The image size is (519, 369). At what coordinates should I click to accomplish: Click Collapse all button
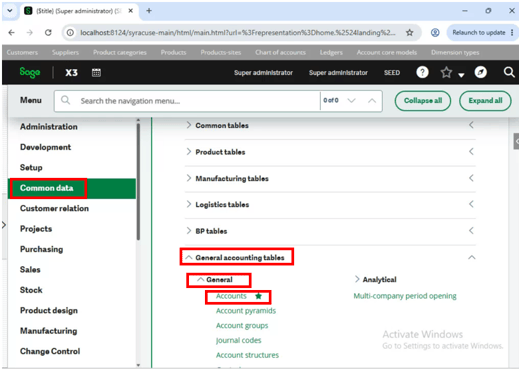423,101
